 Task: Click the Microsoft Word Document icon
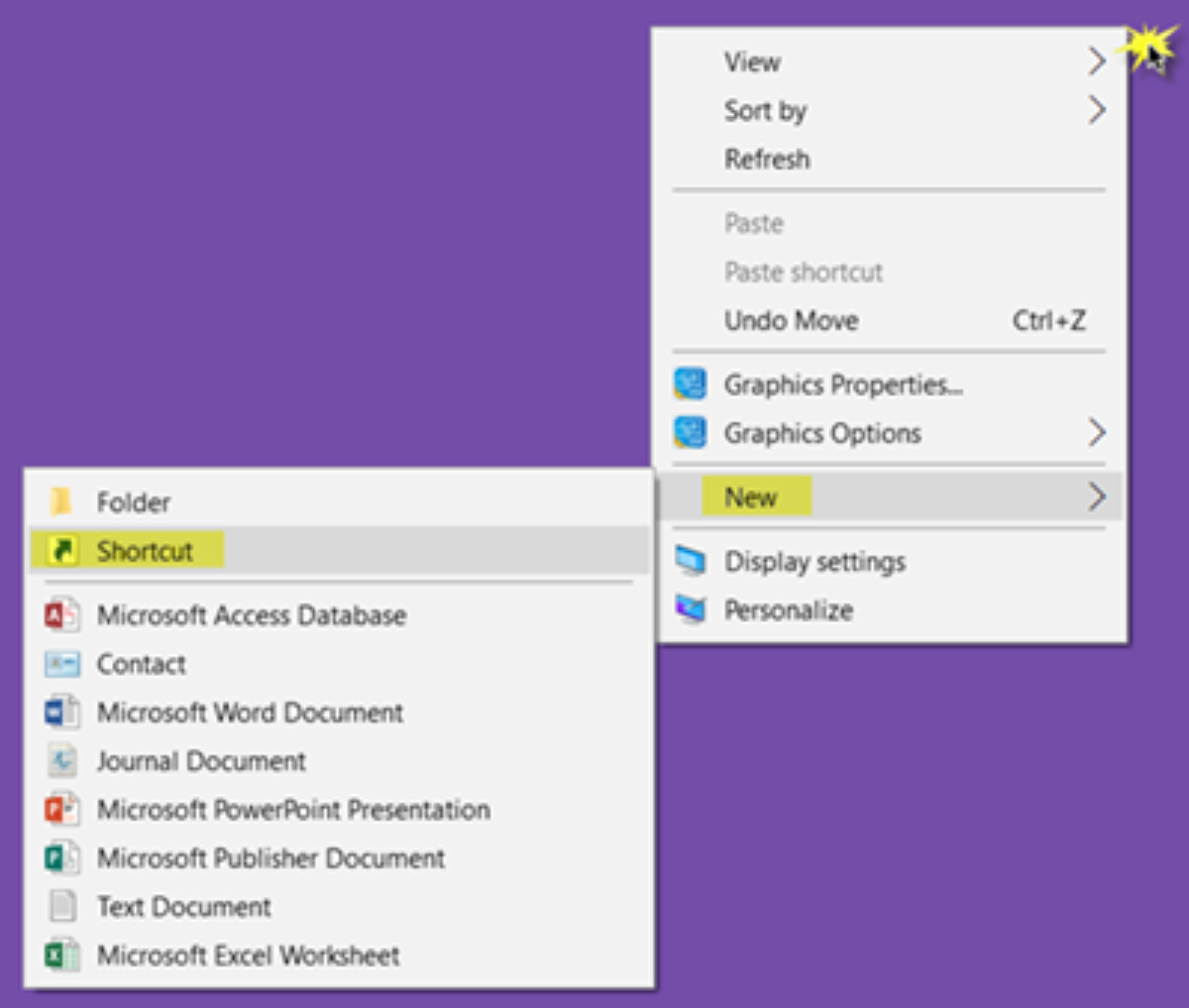click(61, 713)
